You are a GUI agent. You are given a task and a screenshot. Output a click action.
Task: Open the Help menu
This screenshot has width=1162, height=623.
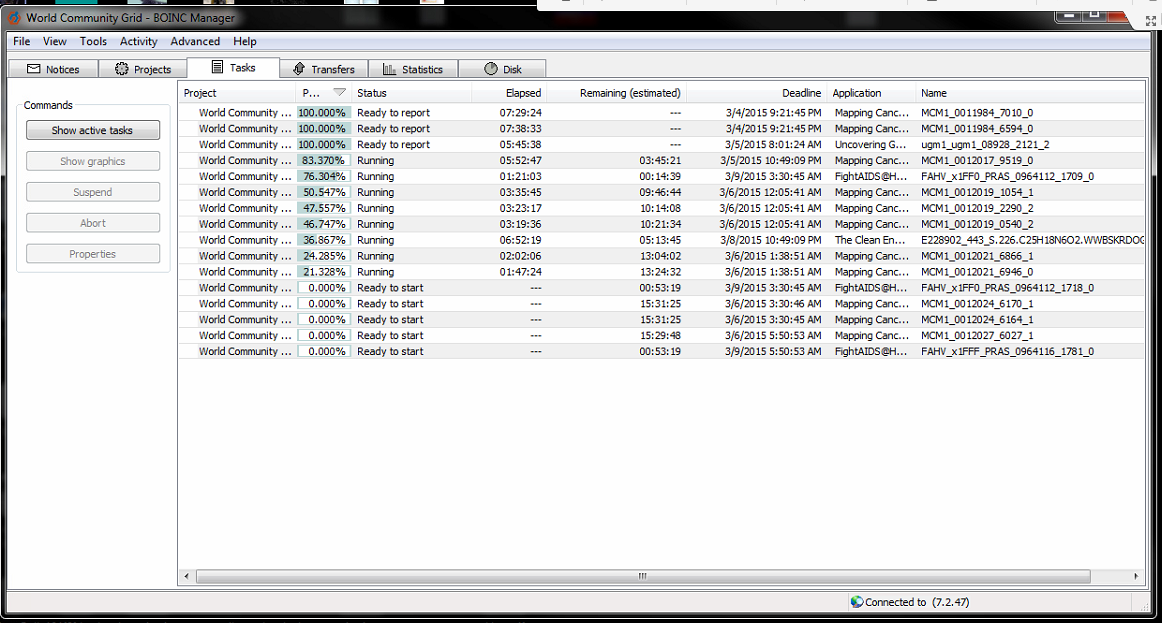(x=245, y=41)
